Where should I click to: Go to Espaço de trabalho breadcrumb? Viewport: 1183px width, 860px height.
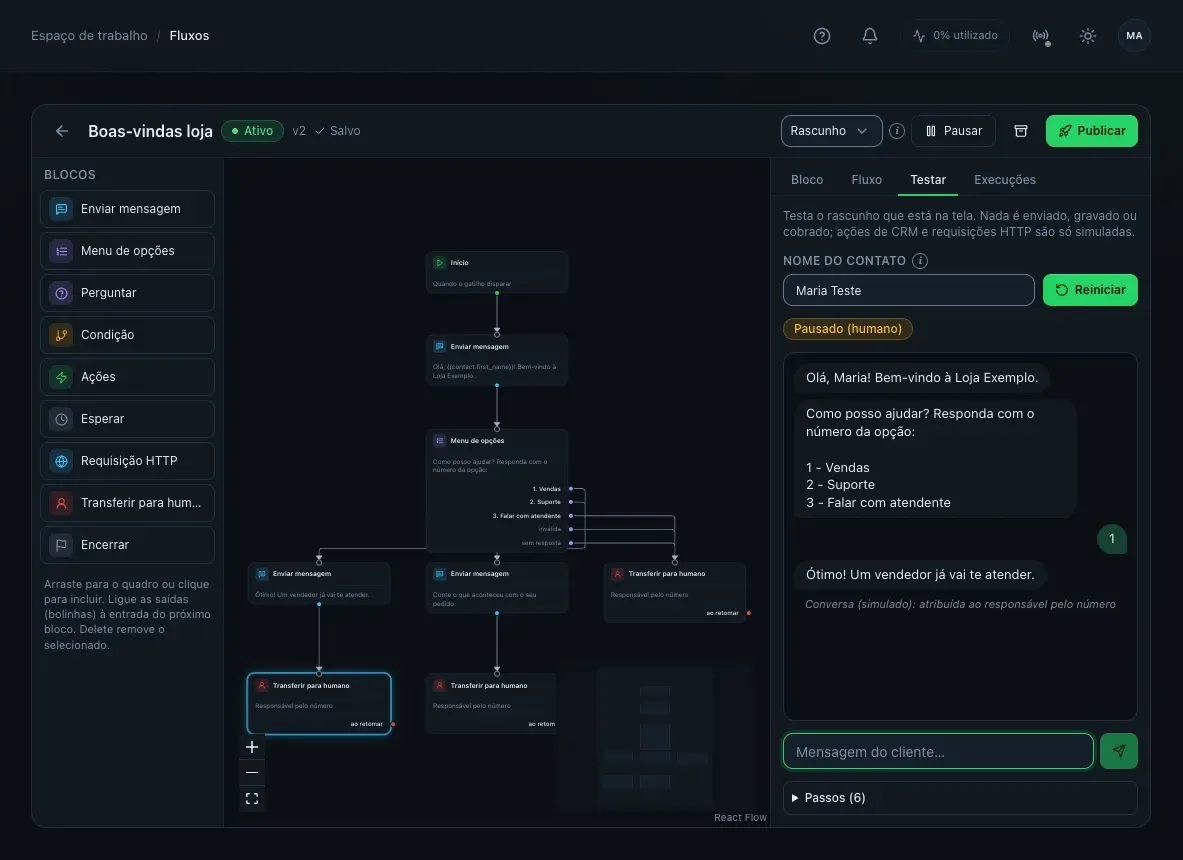(89, 35)
